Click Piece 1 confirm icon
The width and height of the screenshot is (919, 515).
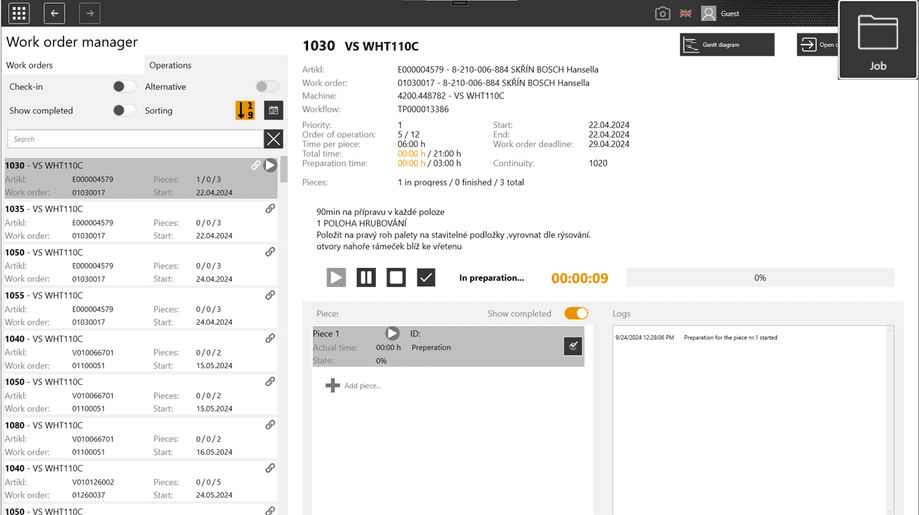click(x=573, y=346)
